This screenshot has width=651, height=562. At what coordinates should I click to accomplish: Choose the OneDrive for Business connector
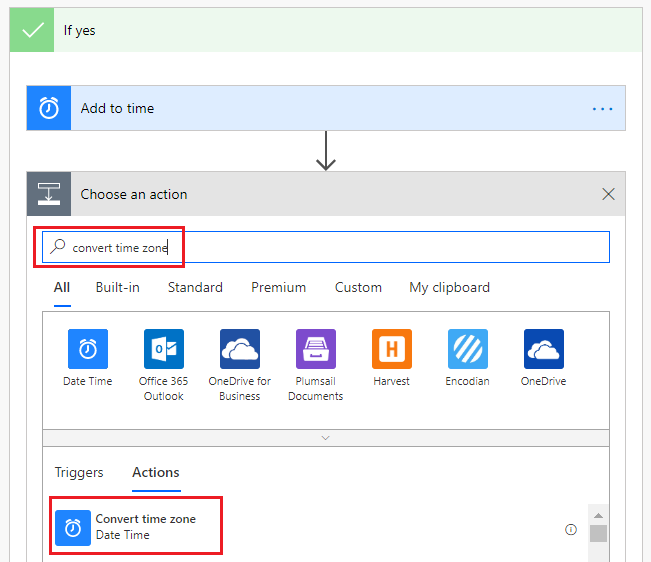(x=240, y=349)
